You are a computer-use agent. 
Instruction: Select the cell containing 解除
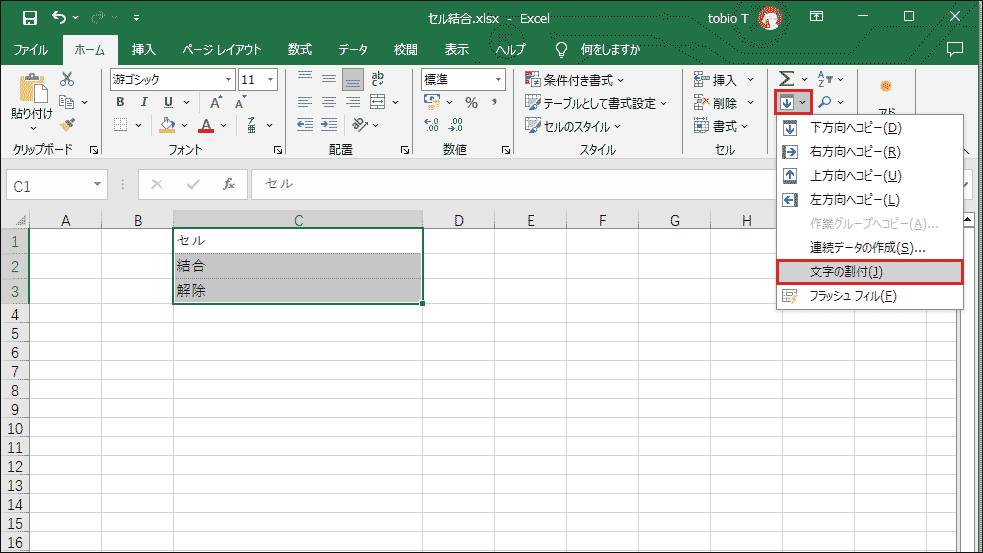click(298, 291)
